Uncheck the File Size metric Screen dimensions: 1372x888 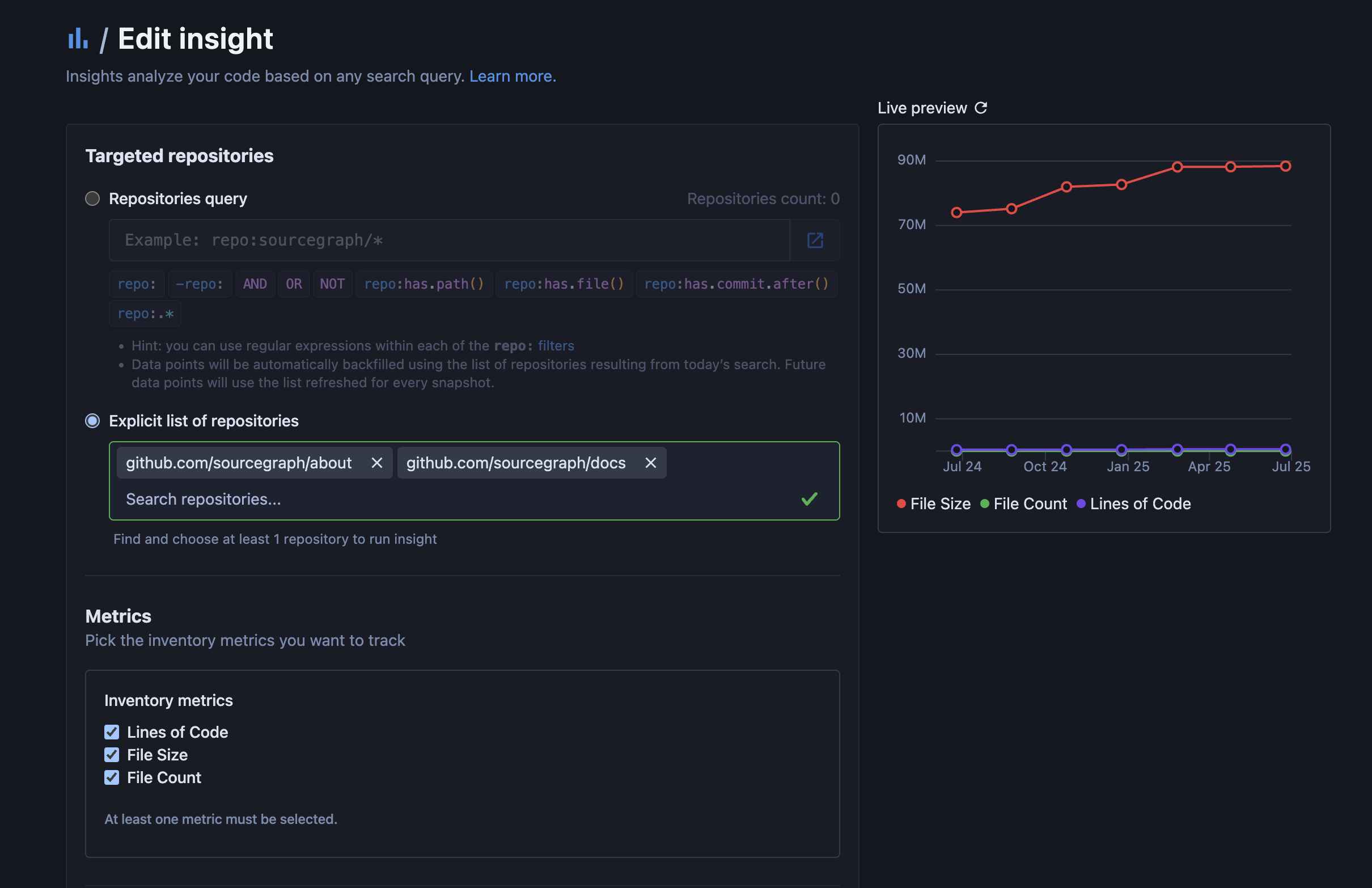[x=112, y=755]
